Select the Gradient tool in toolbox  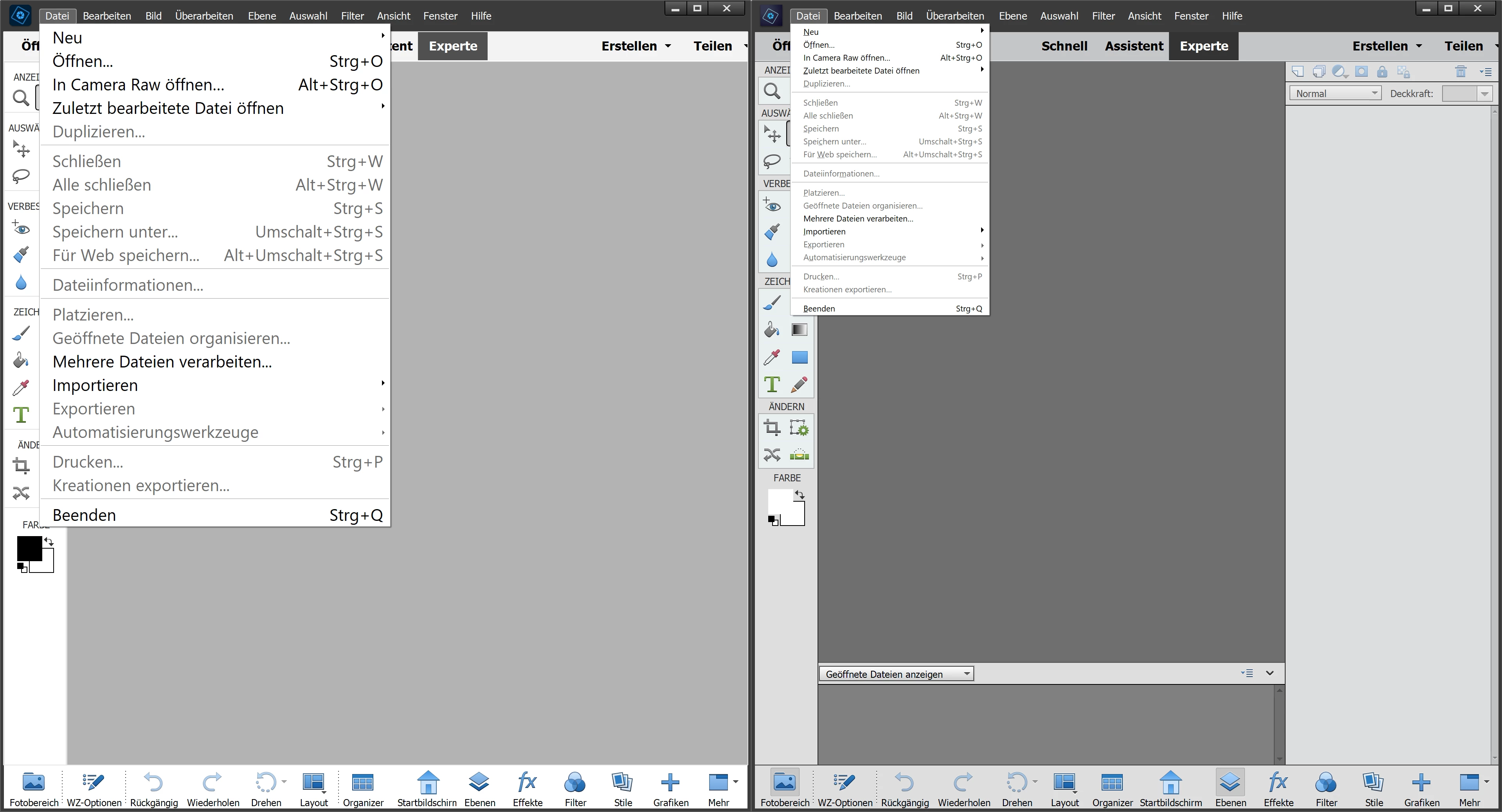tap(800, 330)
